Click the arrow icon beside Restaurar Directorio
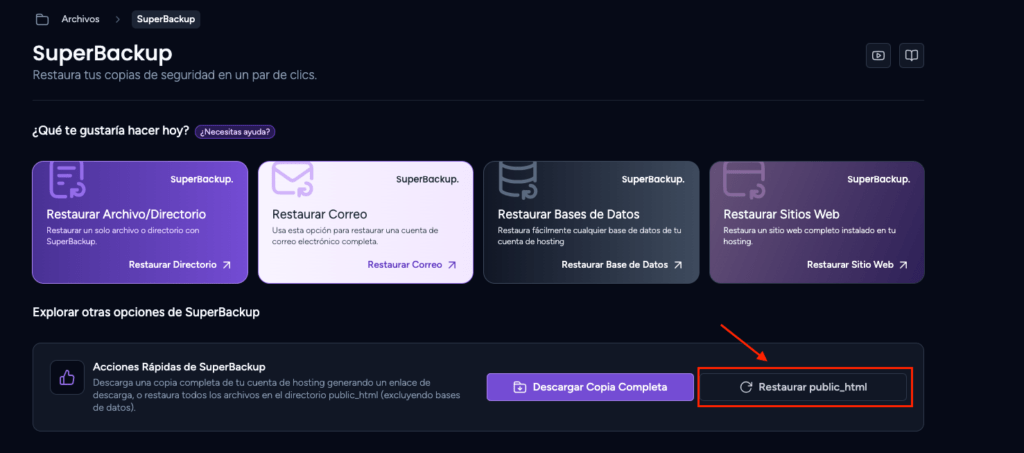This screenshot has height=453, width=1024. (227, 265)
